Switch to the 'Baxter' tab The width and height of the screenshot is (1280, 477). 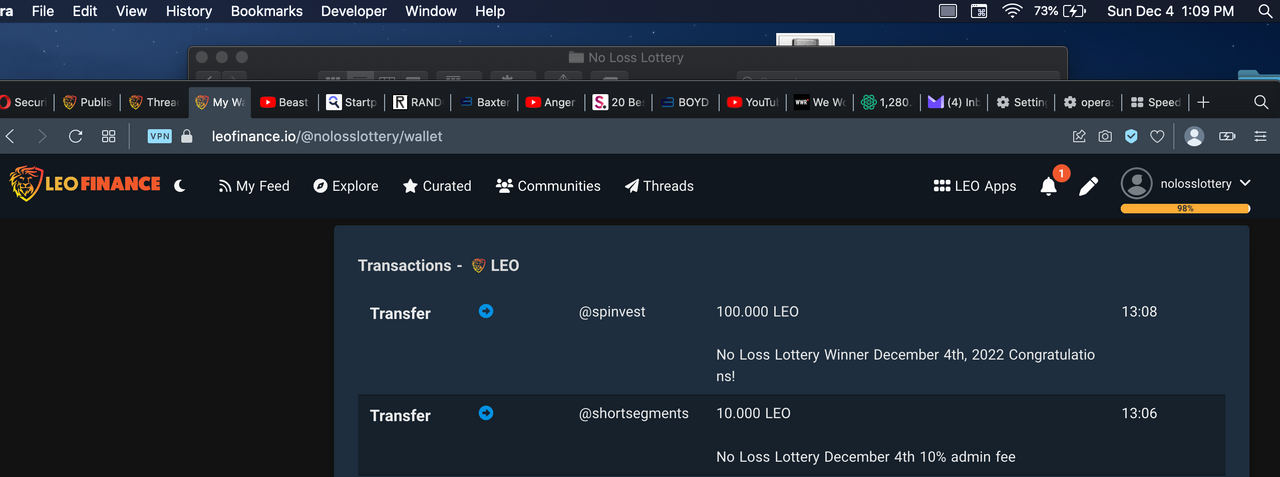click(485, 102)
